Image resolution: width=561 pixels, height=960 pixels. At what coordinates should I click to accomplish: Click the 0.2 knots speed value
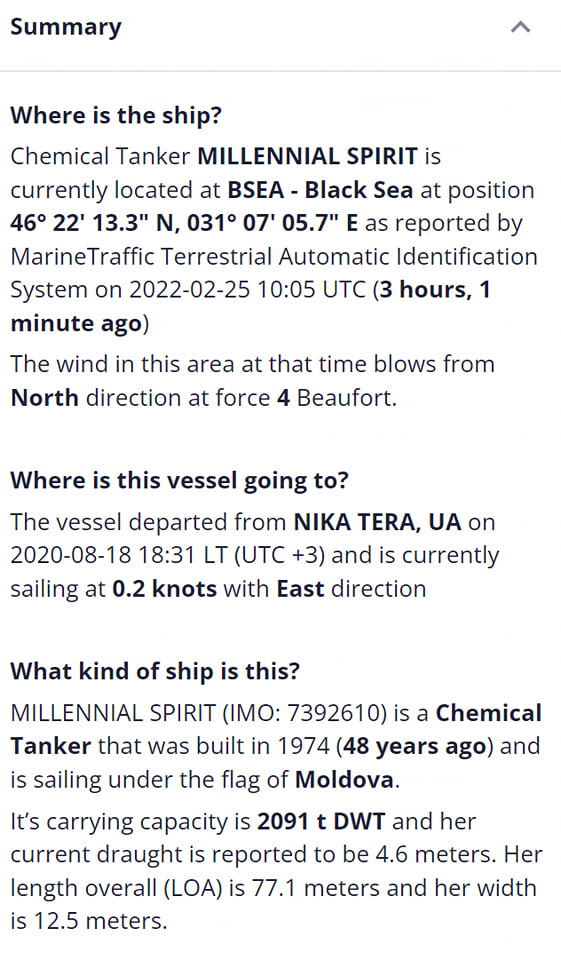[x=165, y=589]
